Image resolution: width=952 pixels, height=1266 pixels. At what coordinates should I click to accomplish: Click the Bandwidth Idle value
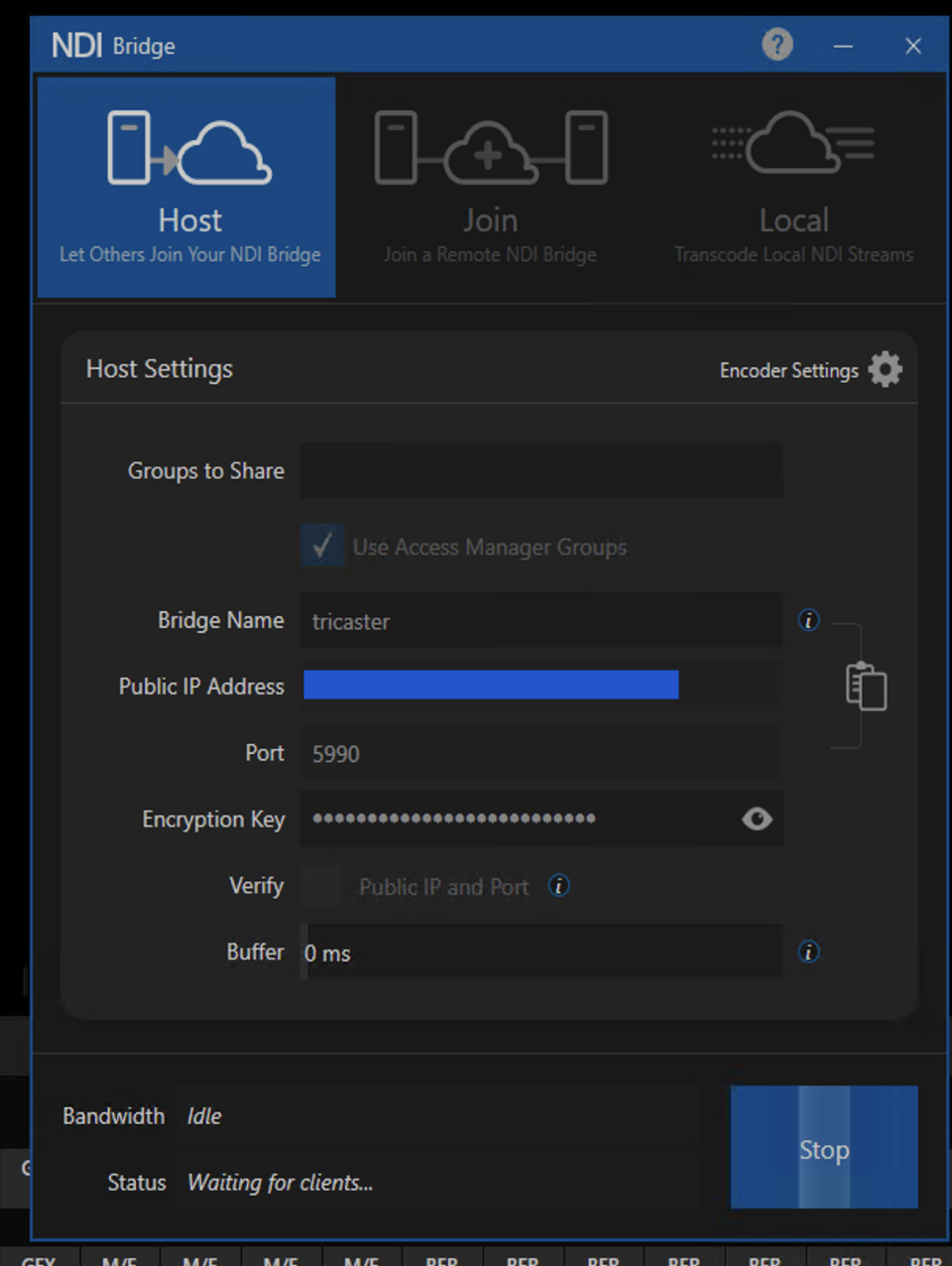coord(204,1116)
